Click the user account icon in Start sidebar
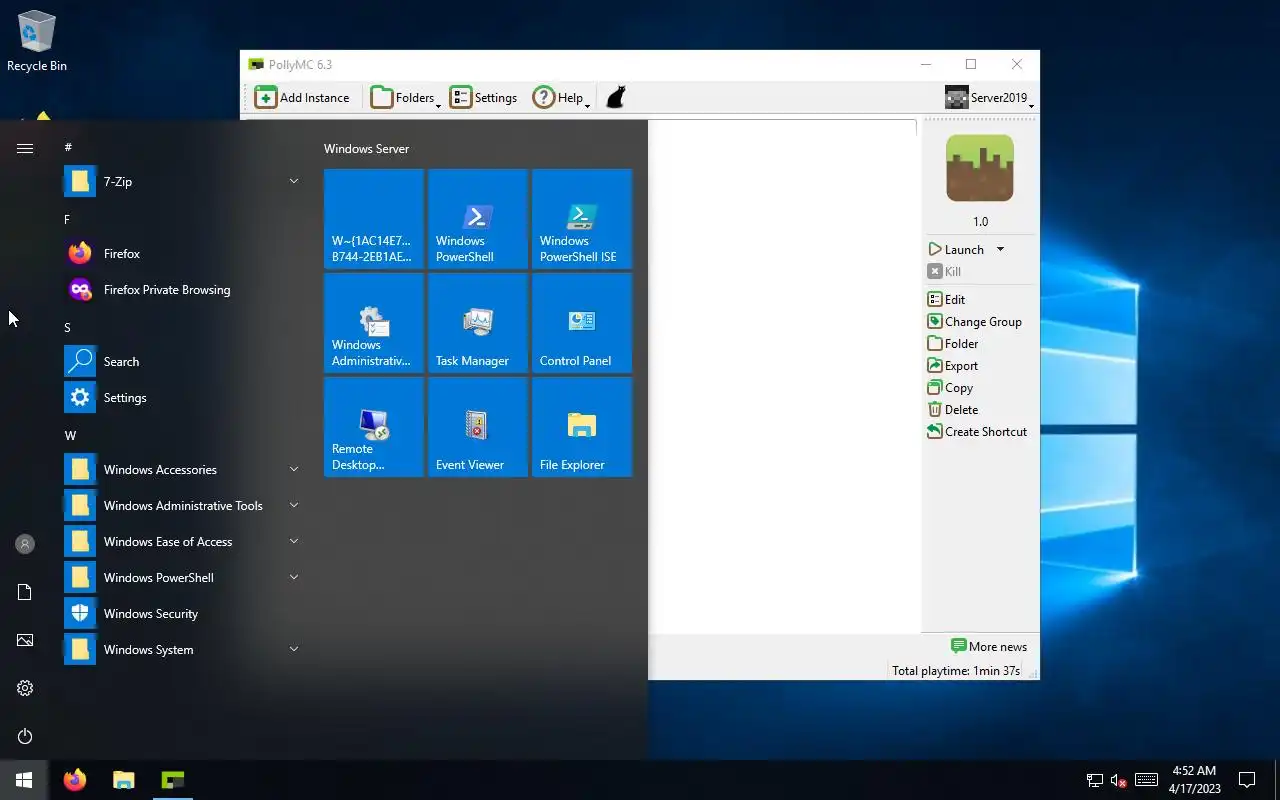Viewport: 1280px width, 800px height. point(25,544)
